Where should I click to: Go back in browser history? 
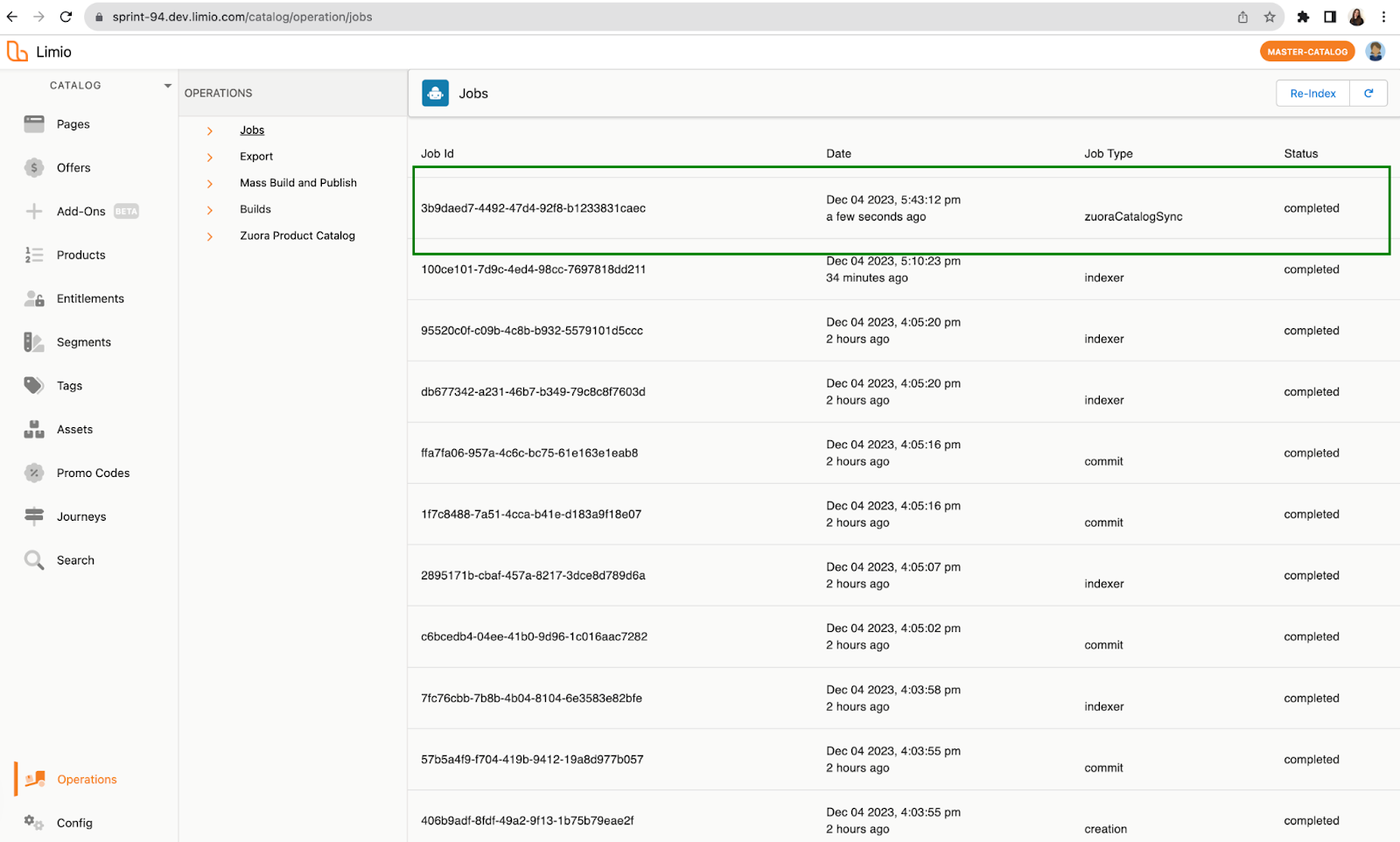[12, 17]
